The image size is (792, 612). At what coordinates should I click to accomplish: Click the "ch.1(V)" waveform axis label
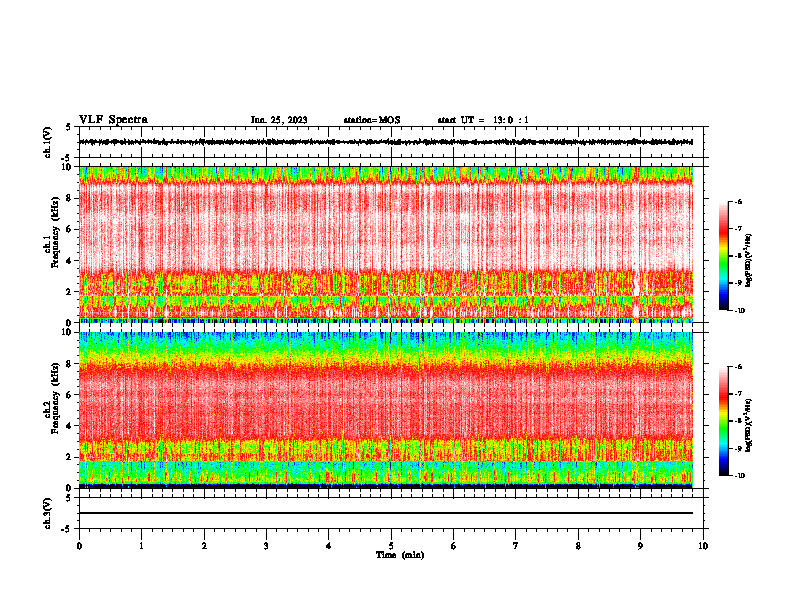(48, 142)
